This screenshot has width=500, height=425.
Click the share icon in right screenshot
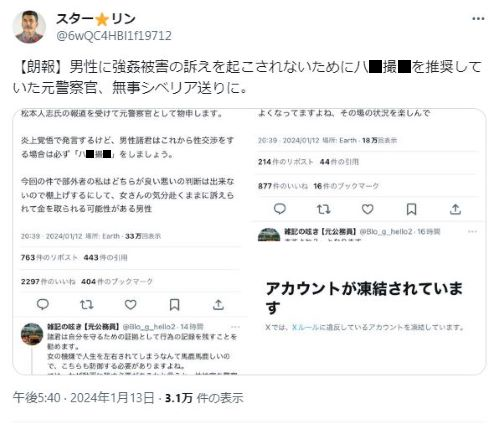tap(455, 209)
